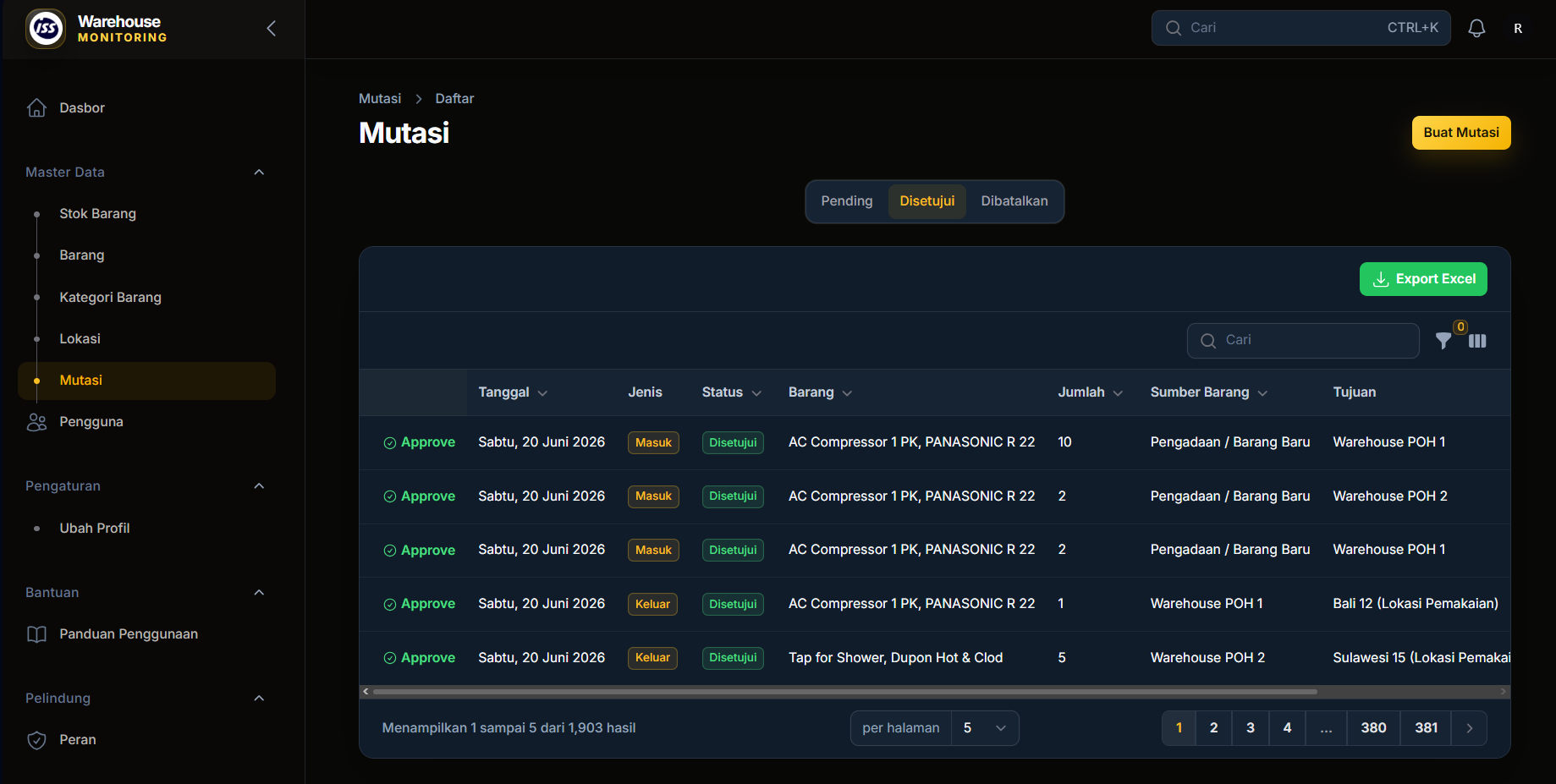
Task: Click the Tujuan column header
Action: click(1355, 392)
